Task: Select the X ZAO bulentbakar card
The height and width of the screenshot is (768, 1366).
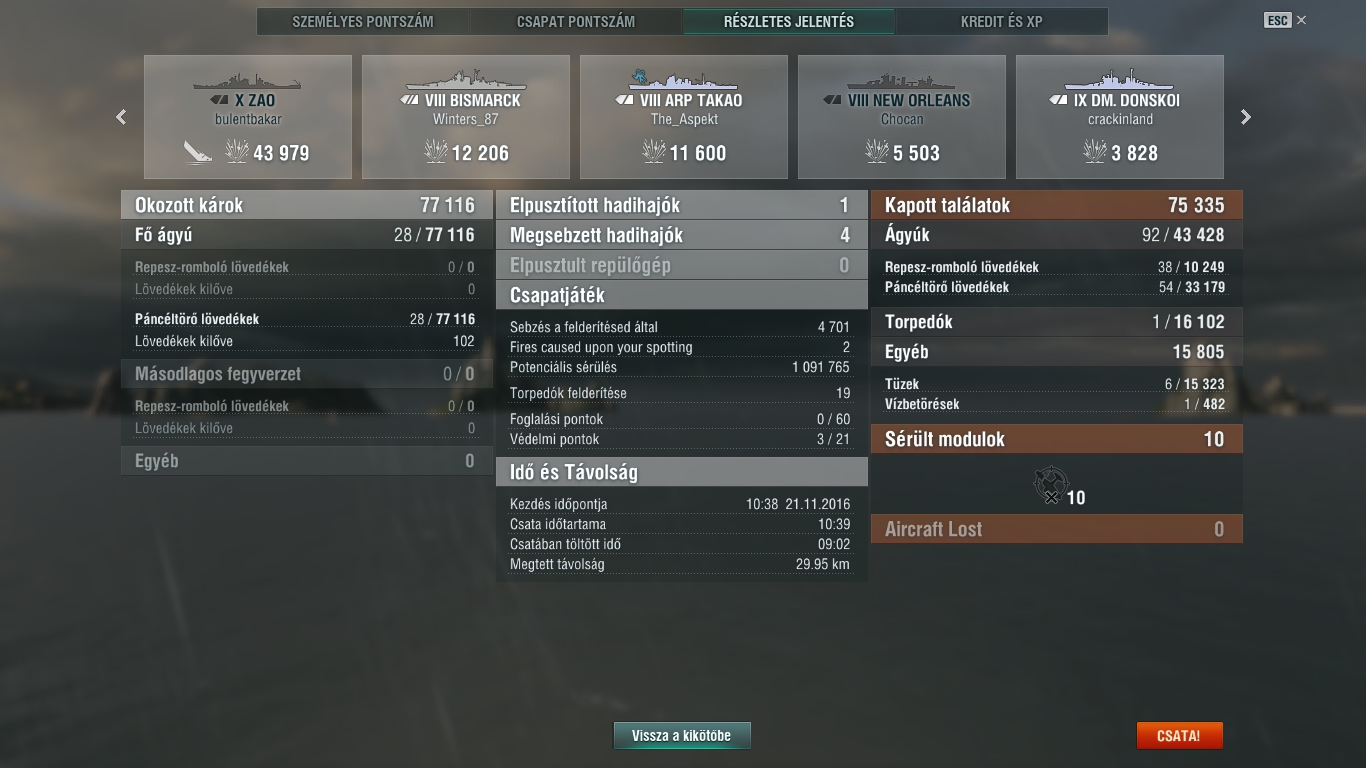Action: pyautogui.click(x=248, y=117)
